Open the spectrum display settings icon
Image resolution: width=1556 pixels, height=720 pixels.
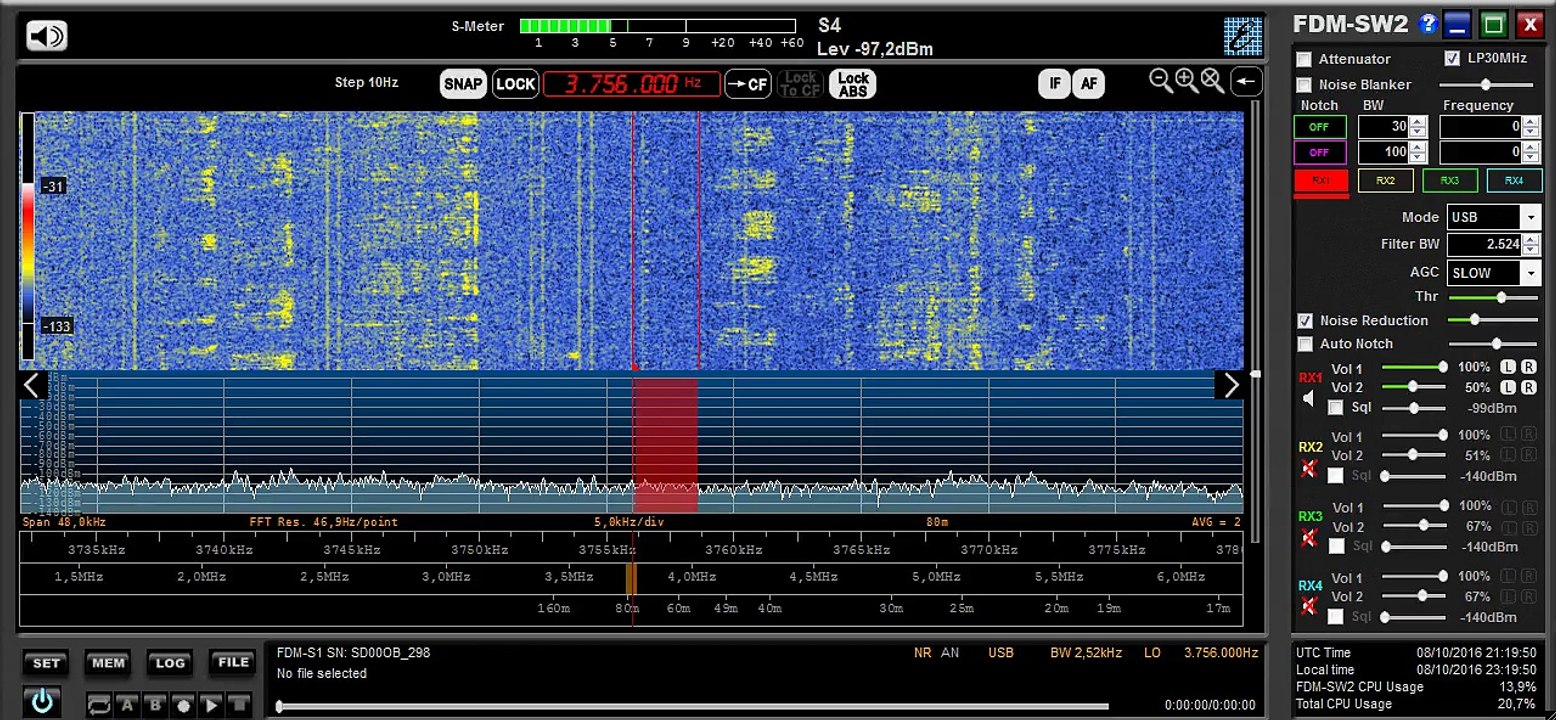point(1243,36)
